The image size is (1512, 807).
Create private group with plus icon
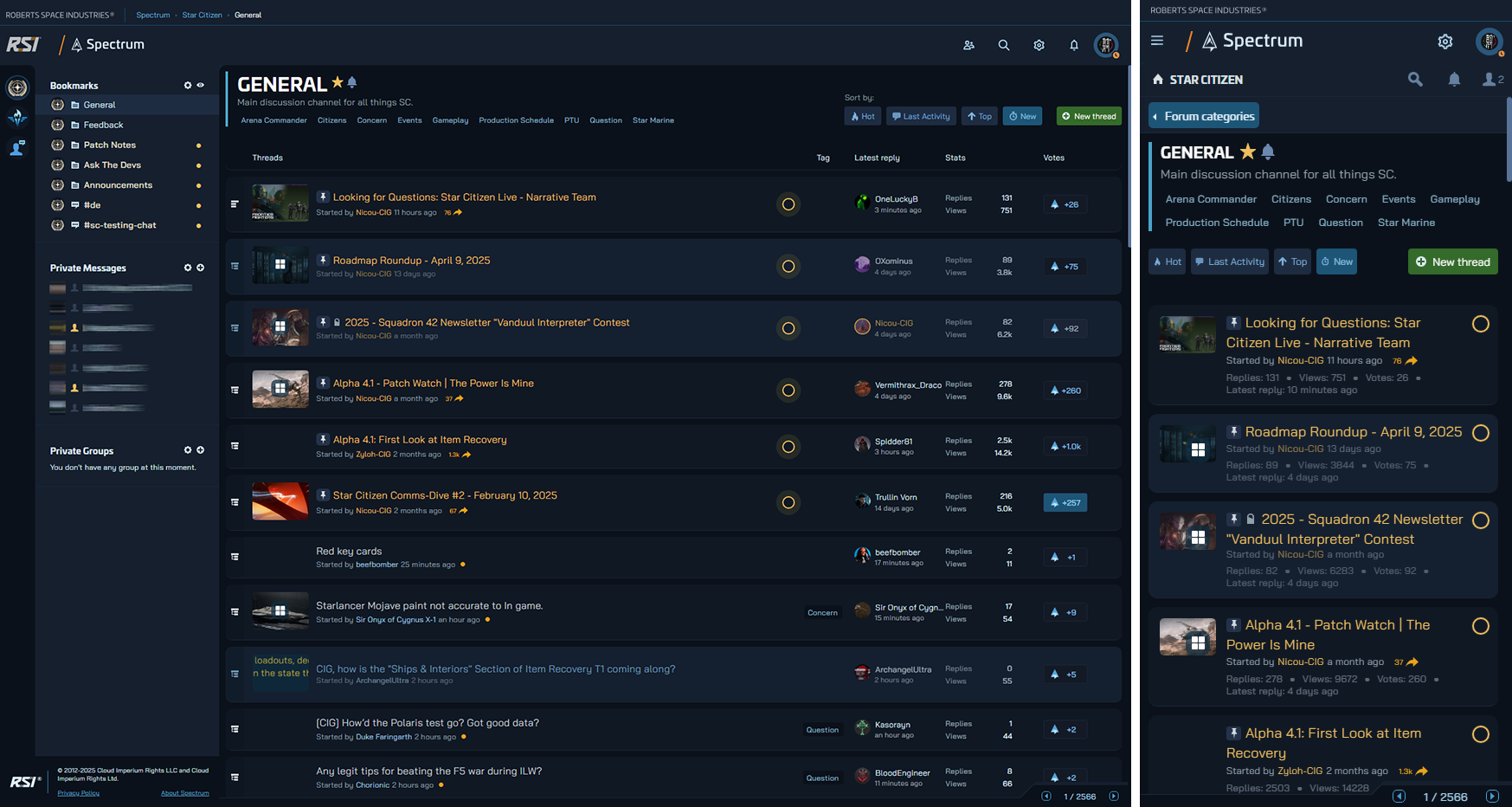(x=201, y=450)
